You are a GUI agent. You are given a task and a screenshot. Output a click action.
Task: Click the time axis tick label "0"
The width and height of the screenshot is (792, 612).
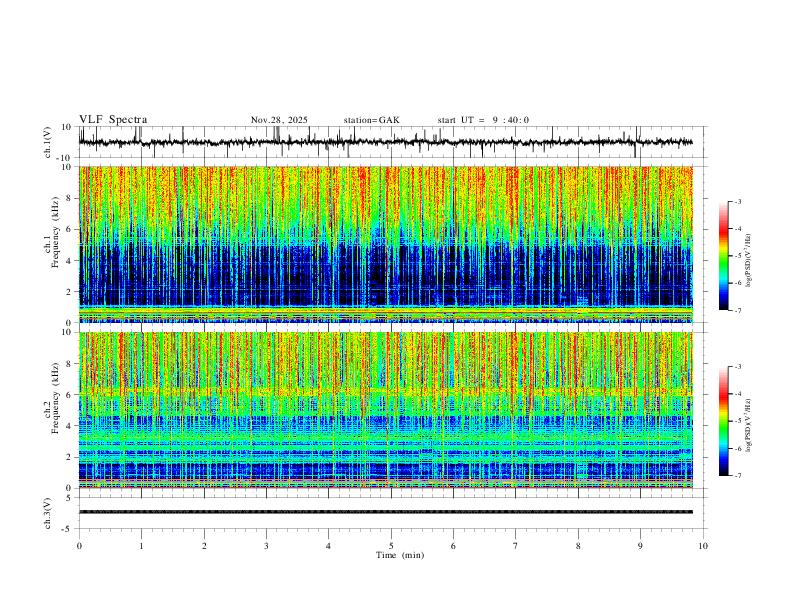[x=79, y=546]
